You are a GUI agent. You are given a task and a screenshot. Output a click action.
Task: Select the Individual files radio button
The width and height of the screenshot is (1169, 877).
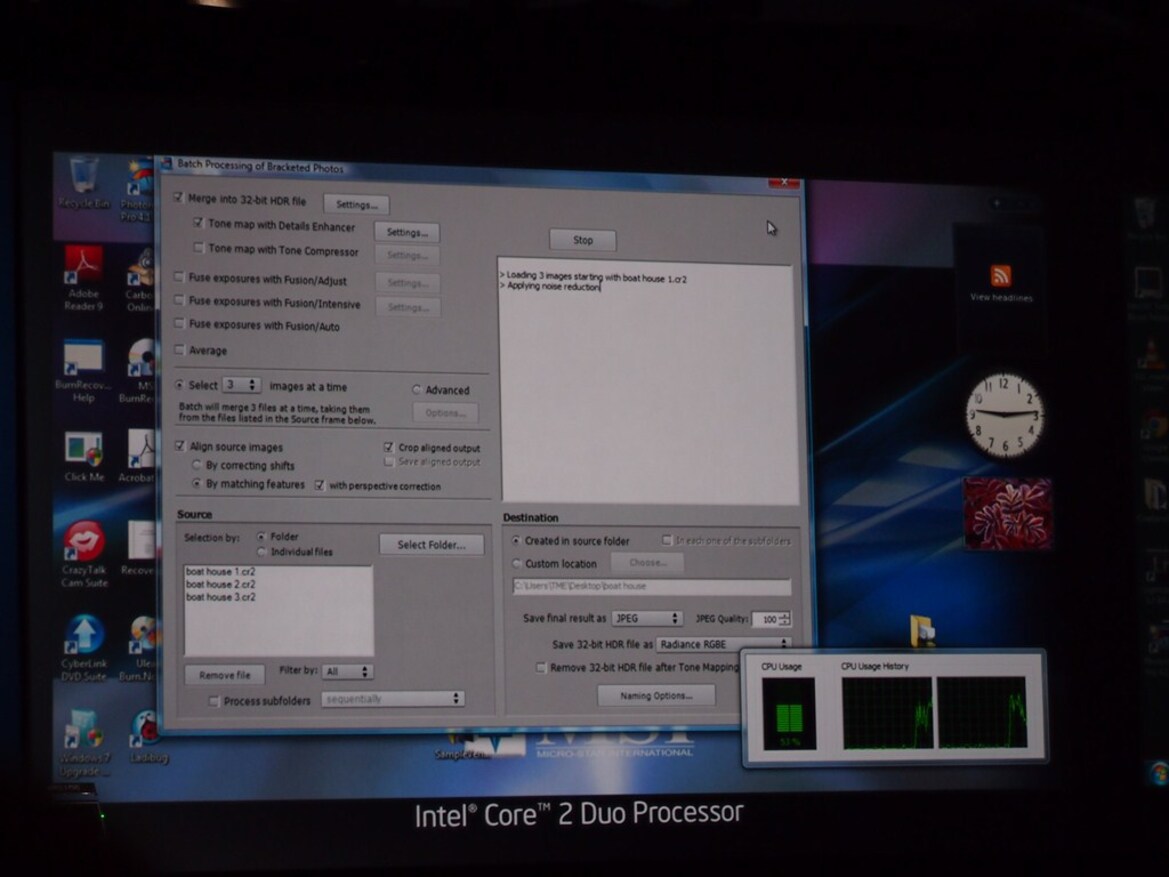262,552
